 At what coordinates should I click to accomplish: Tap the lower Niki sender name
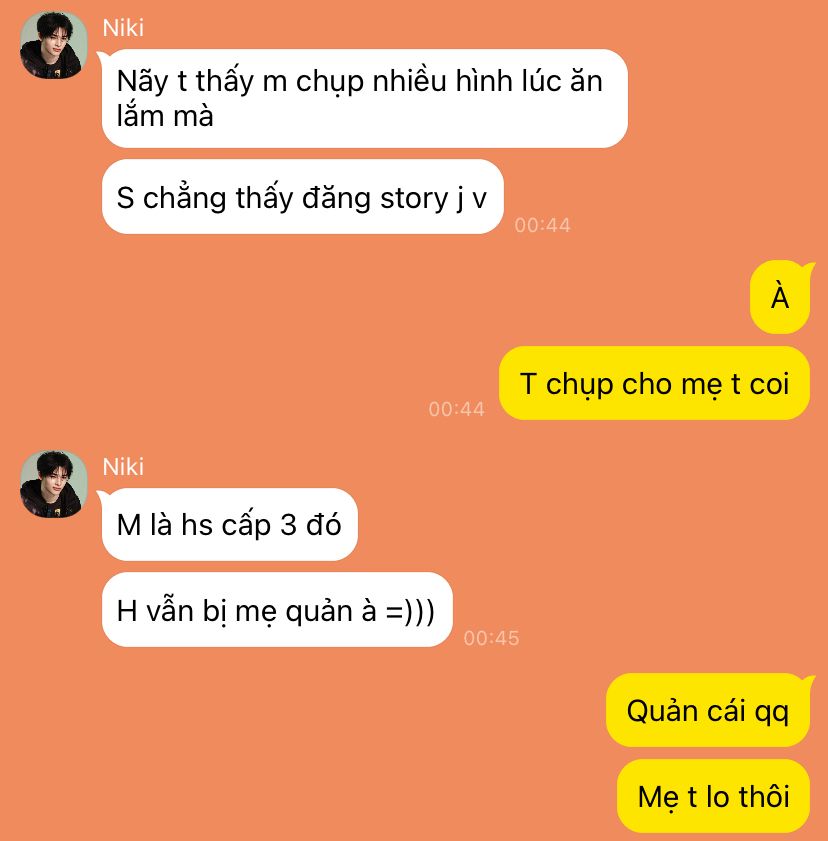pyautogui.click(x=123, y=467)
